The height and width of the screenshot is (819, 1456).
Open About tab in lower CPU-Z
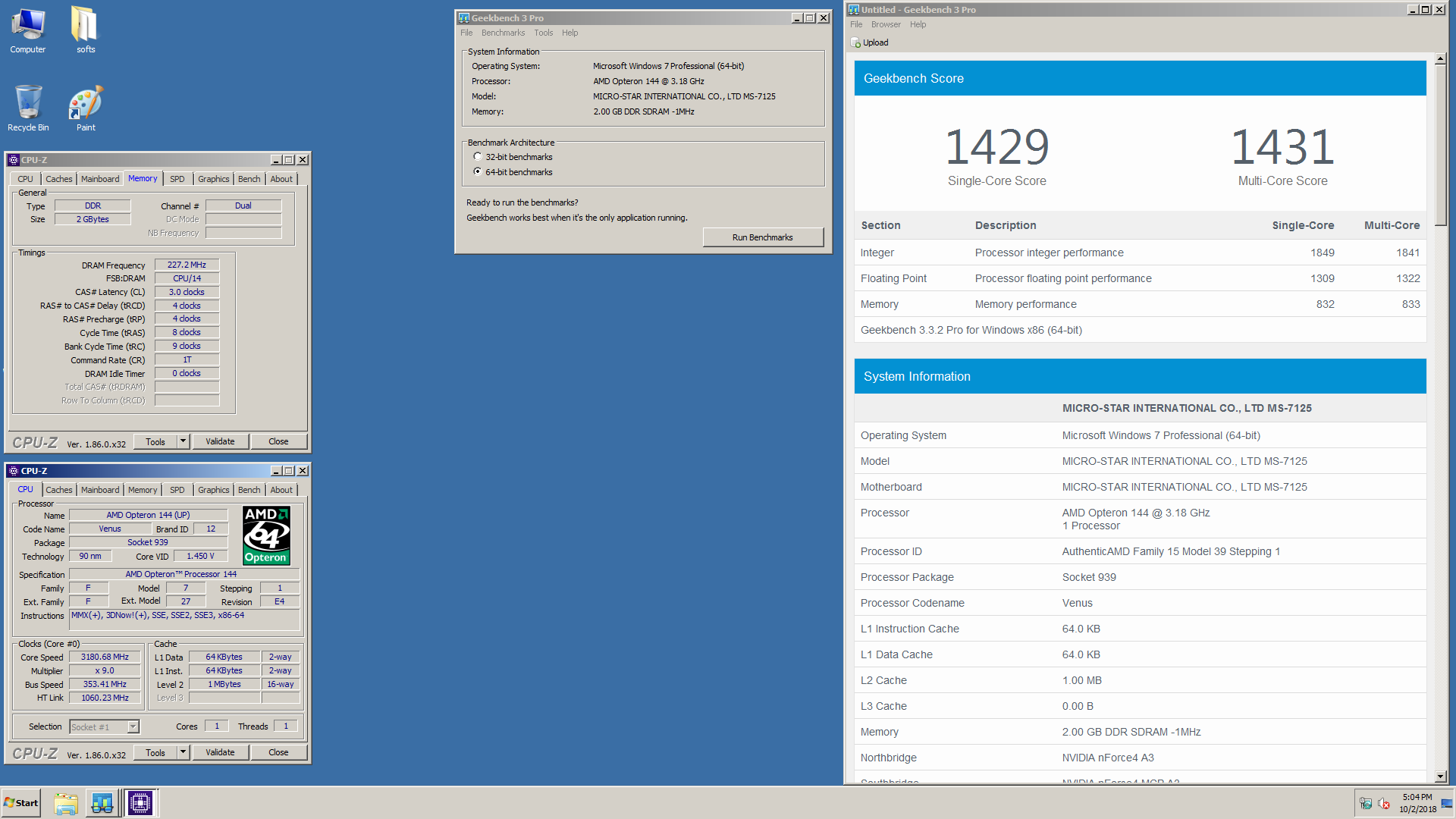pyautogui.click(x=281, y=490)
